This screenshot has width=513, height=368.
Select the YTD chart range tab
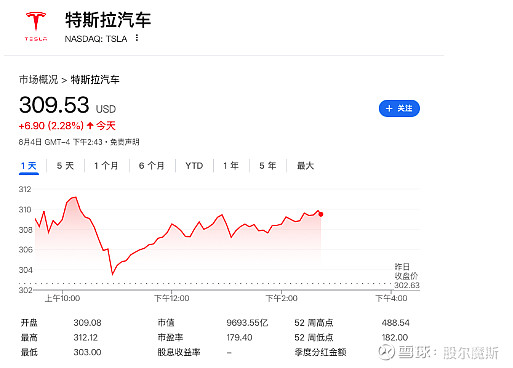(194, 166)
